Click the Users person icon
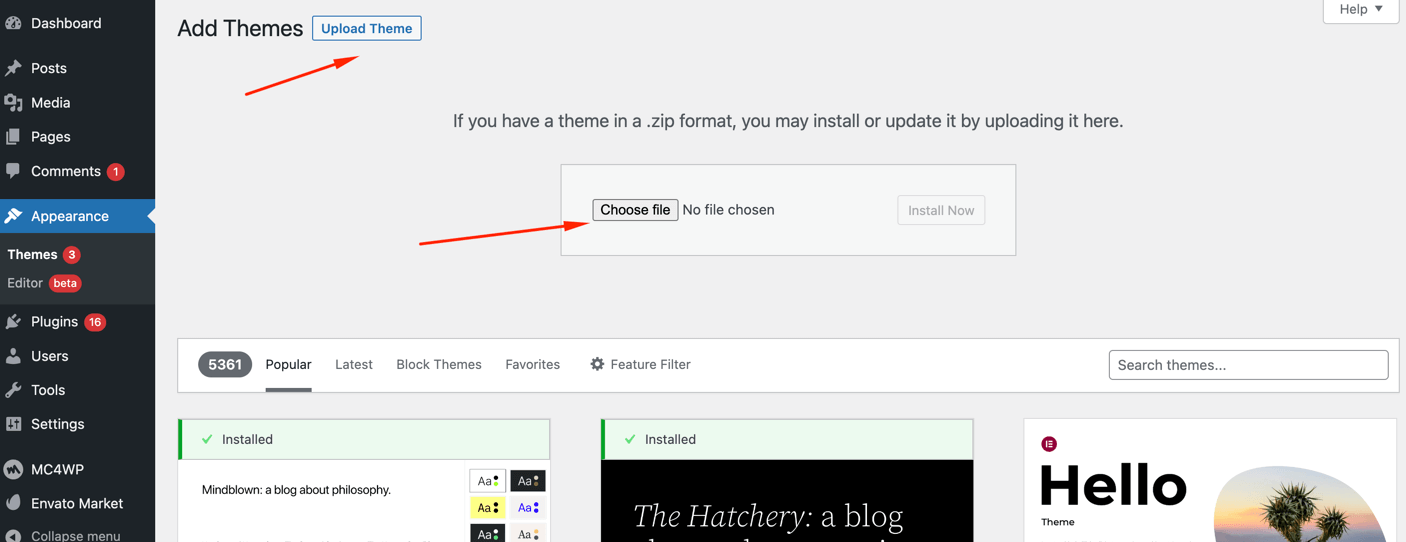1406x542 pixels. (x=14, y=356)
